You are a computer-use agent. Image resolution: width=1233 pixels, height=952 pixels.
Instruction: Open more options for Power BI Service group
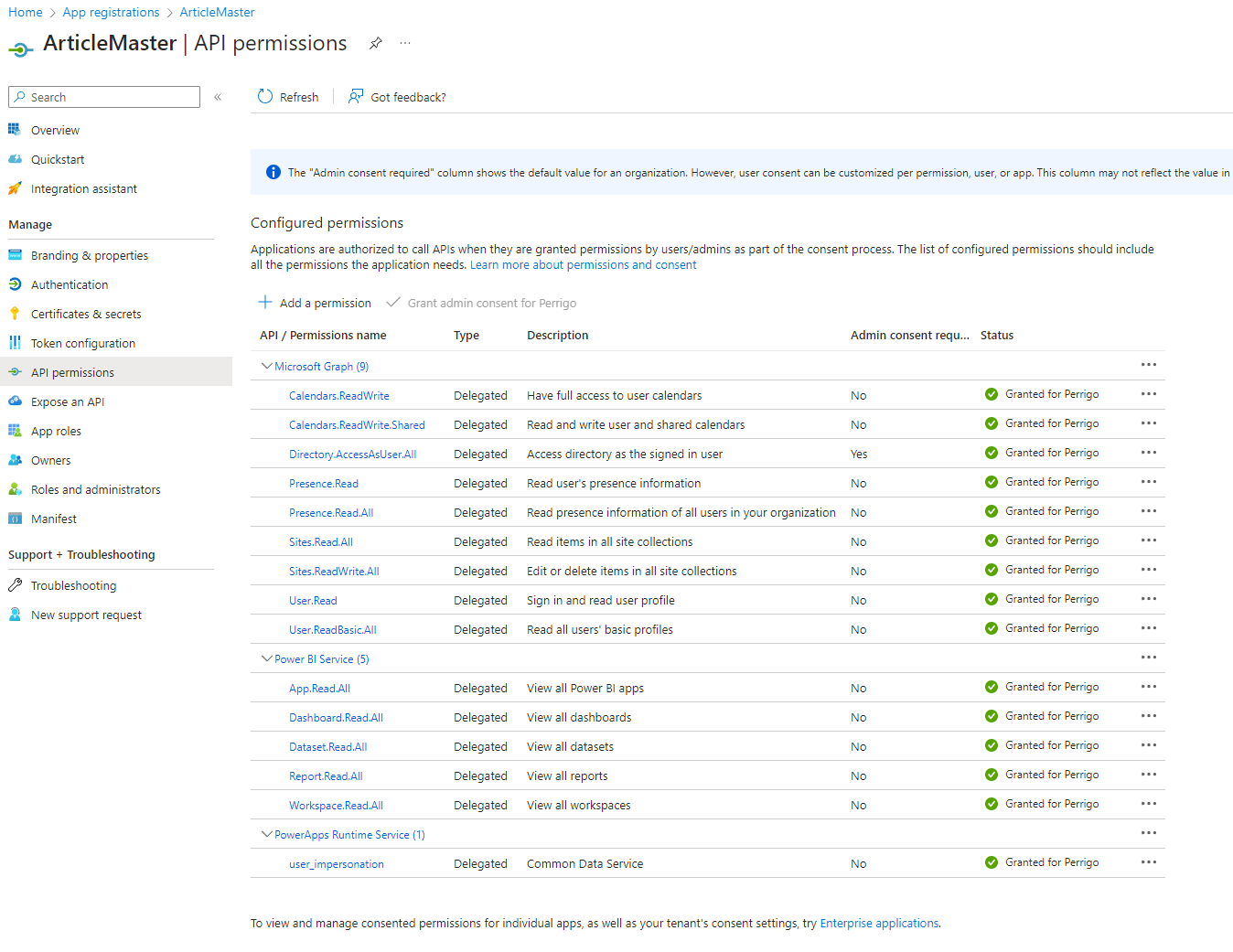coord(1148,658)
